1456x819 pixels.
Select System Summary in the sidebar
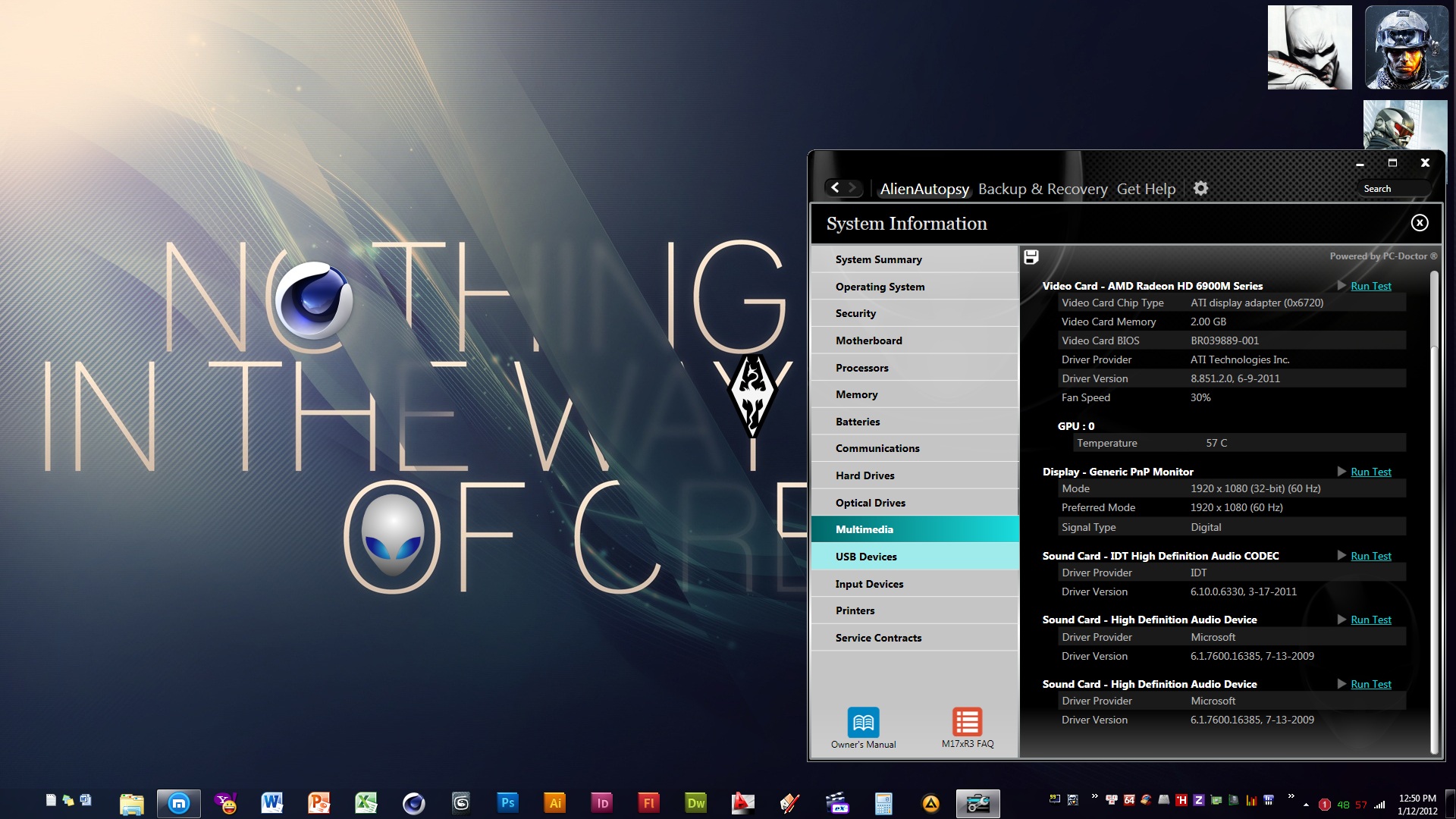915,259
